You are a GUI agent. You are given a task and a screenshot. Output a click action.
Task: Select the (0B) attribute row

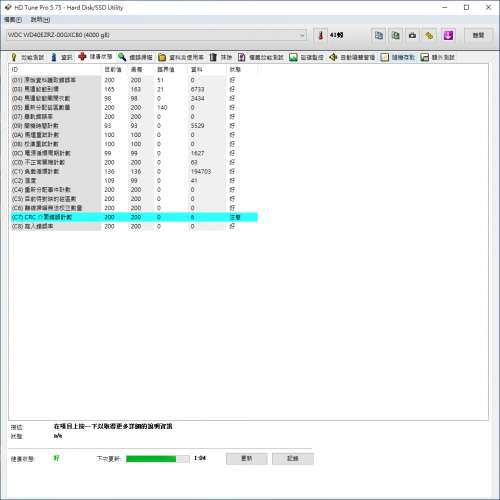coord(134,144)
